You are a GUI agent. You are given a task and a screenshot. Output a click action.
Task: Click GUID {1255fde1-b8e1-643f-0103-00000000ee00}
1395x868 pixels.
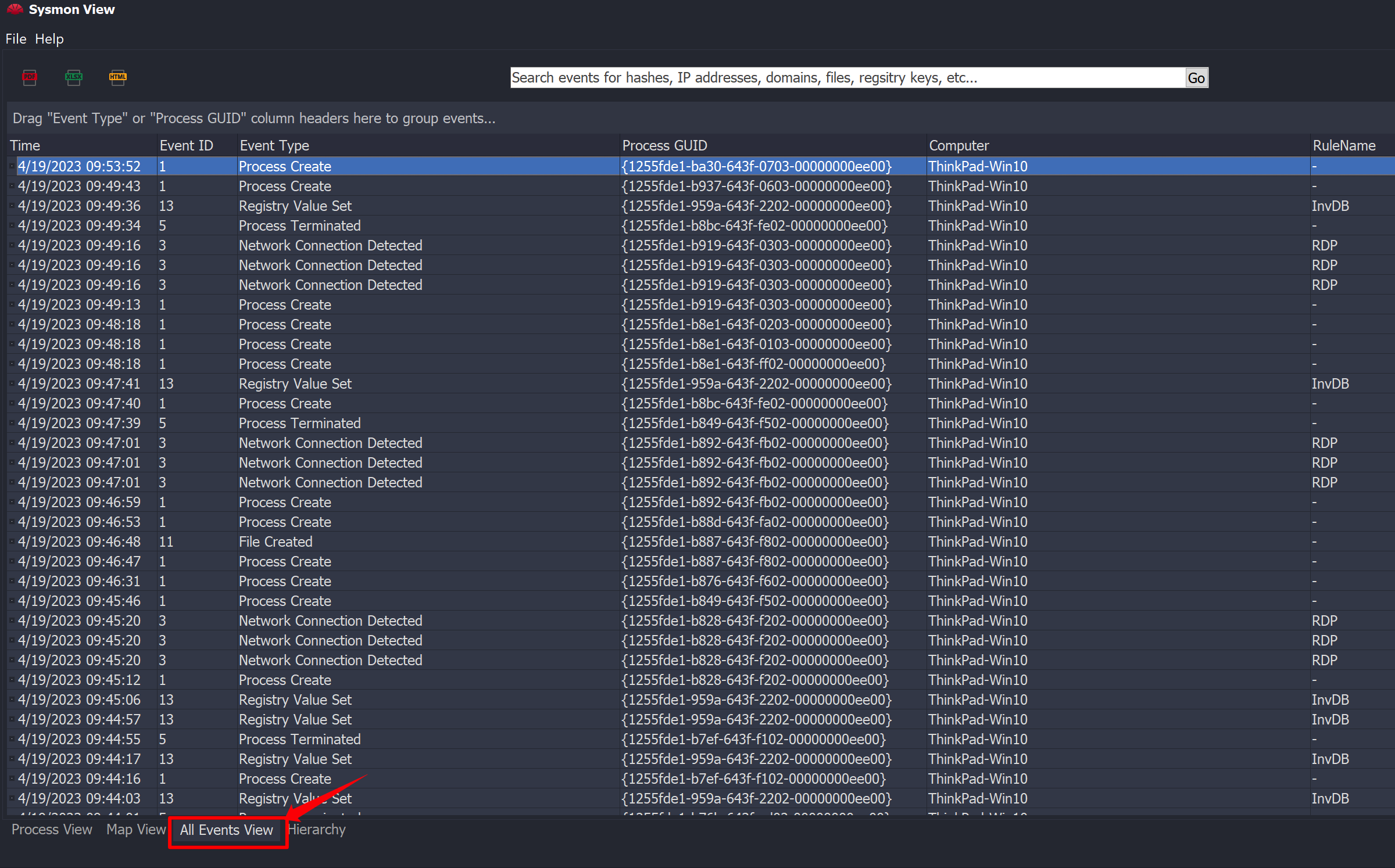tap(756, 344)
